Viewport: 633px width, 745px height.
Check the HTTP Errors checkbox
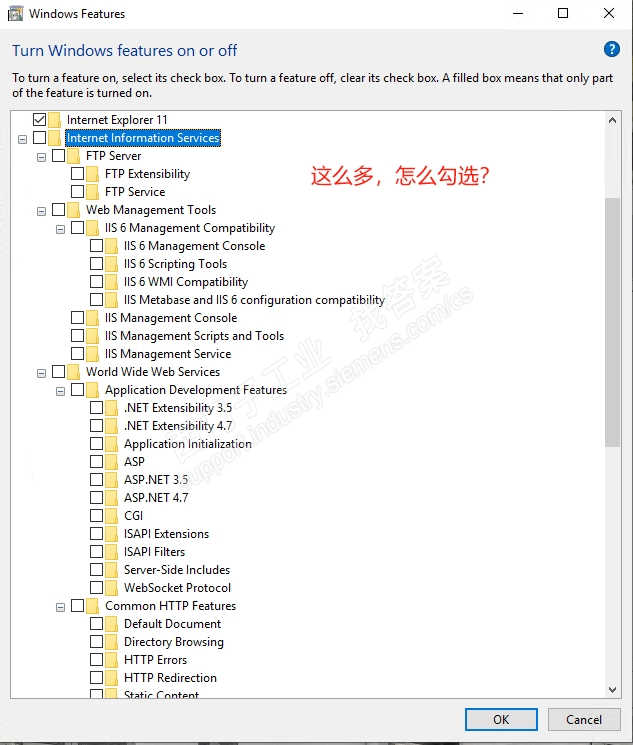96,660
